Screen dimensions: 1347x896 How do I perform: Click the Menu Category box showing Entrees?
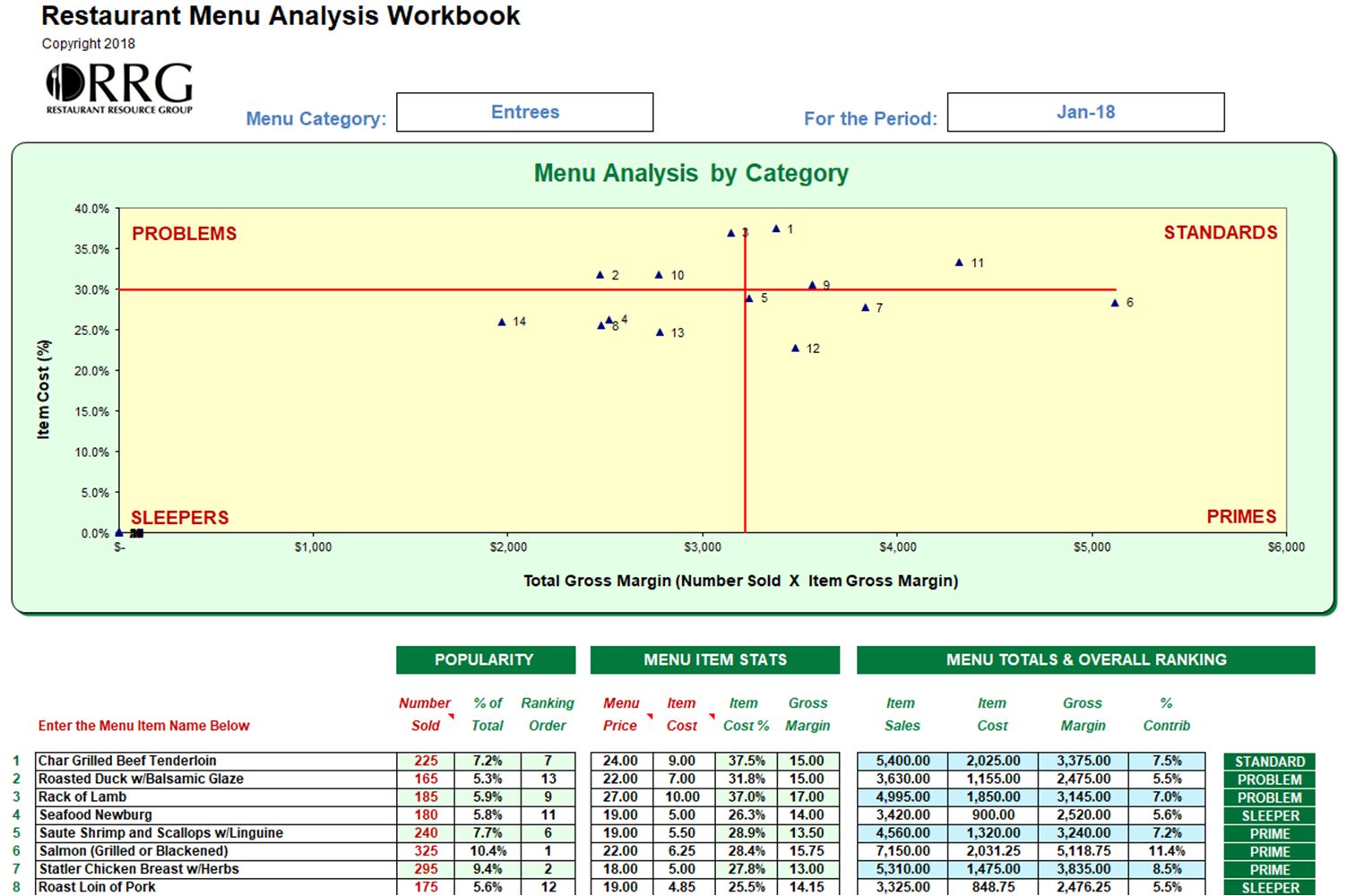(524, 111)
